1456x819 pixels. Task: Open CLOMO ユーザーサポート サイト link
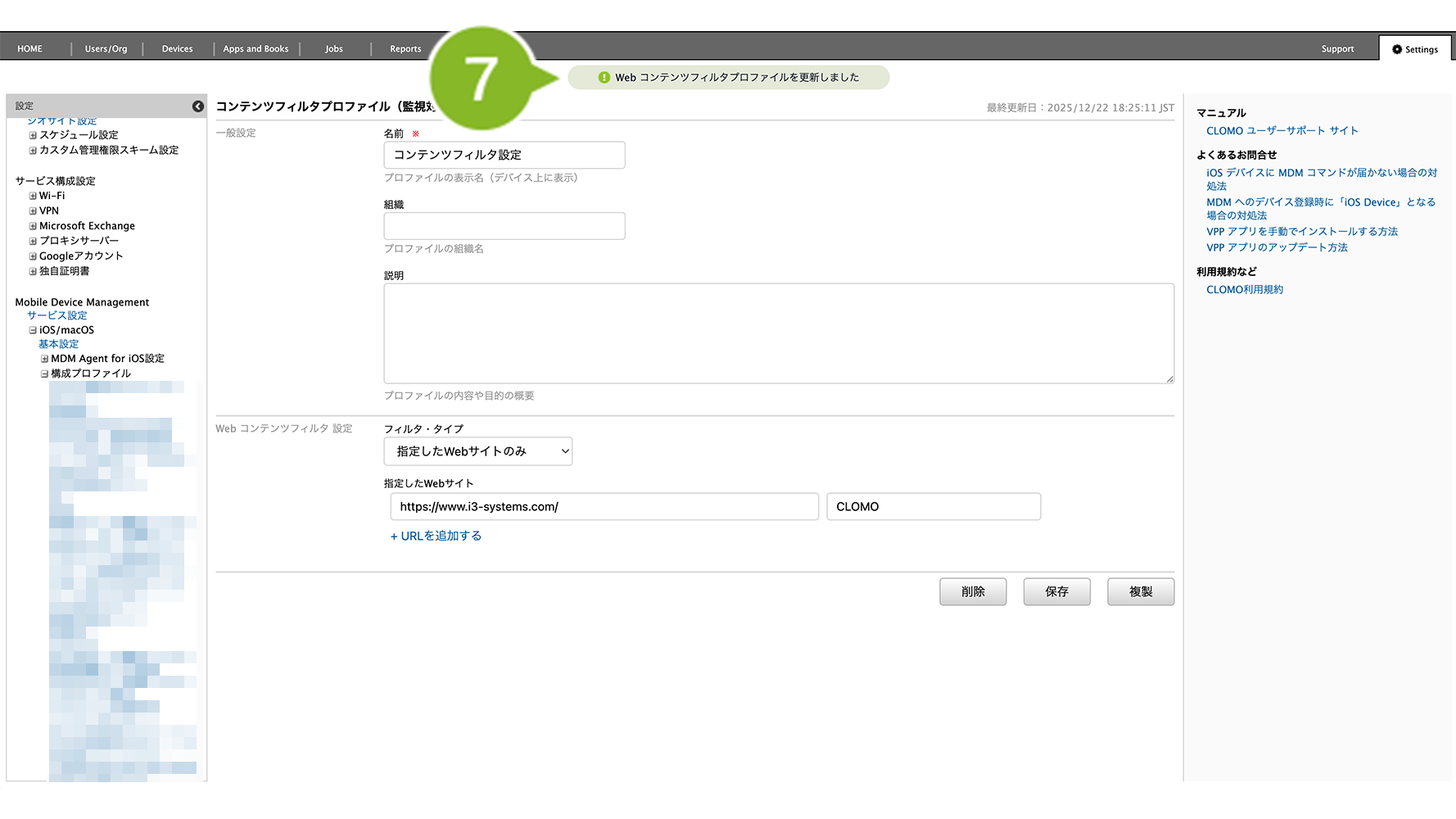(1282, 131)
